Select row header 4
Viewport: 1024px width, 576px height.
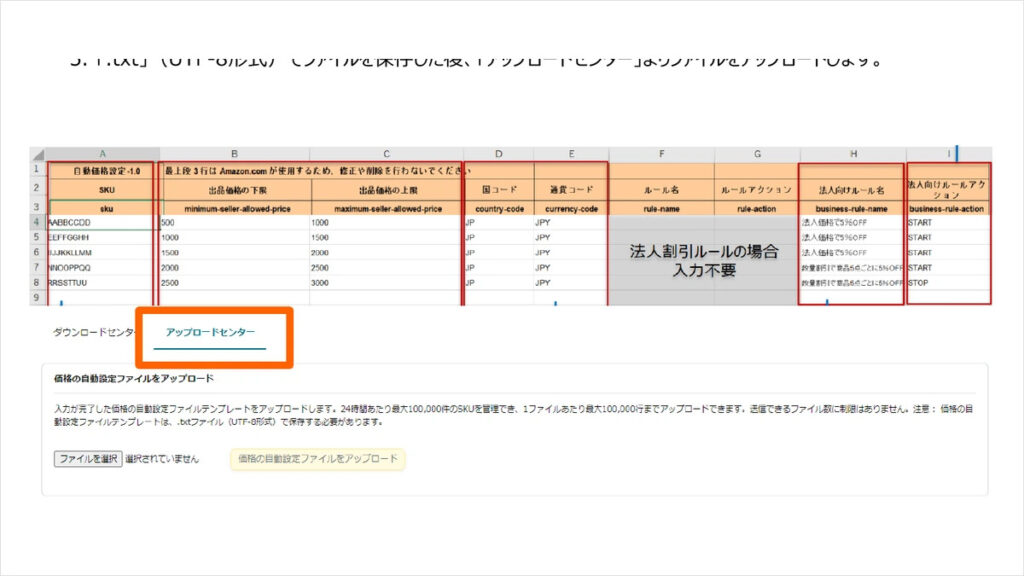tap(37, 223)
